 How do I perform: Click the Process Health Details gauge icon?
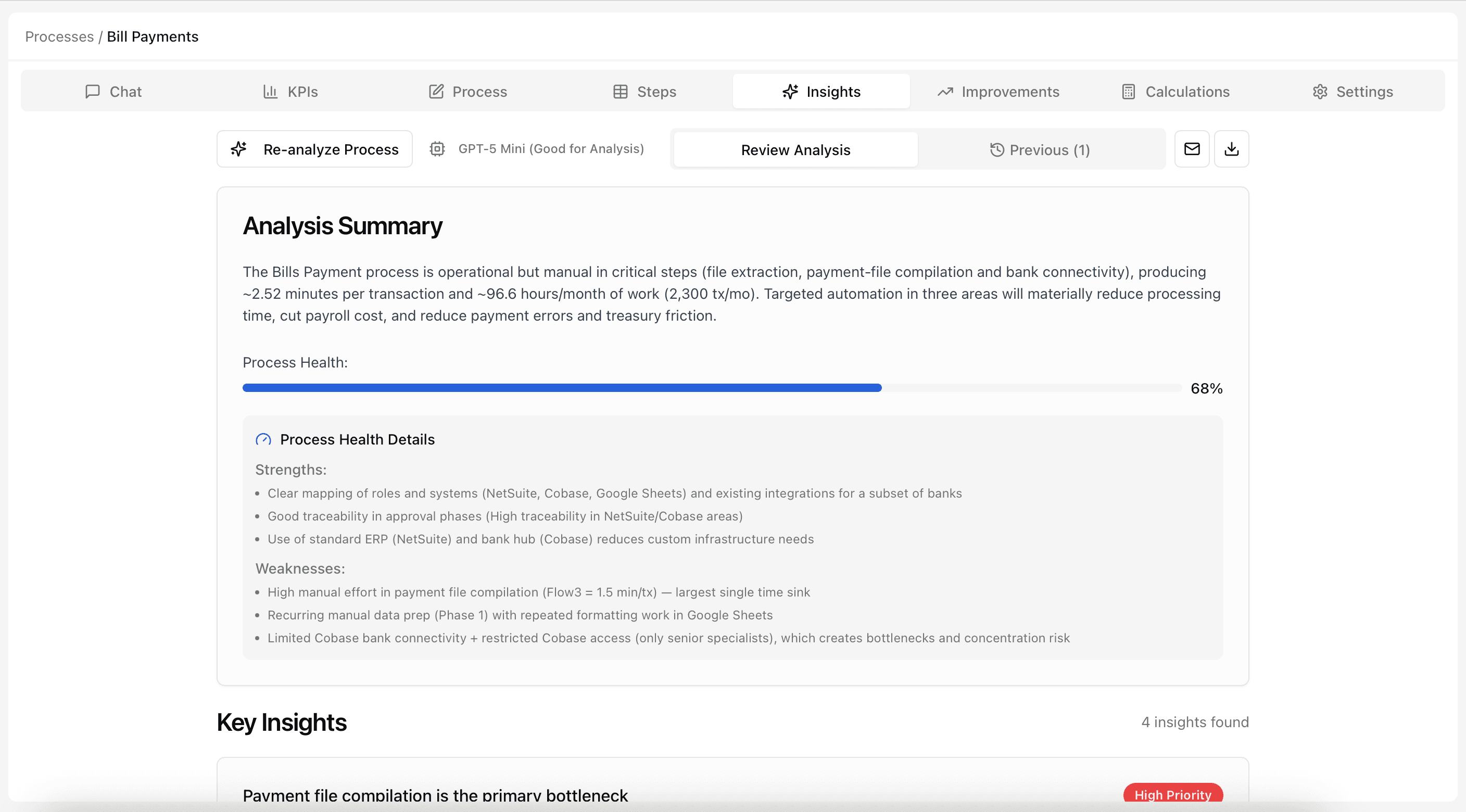click(x=263, y=439)
